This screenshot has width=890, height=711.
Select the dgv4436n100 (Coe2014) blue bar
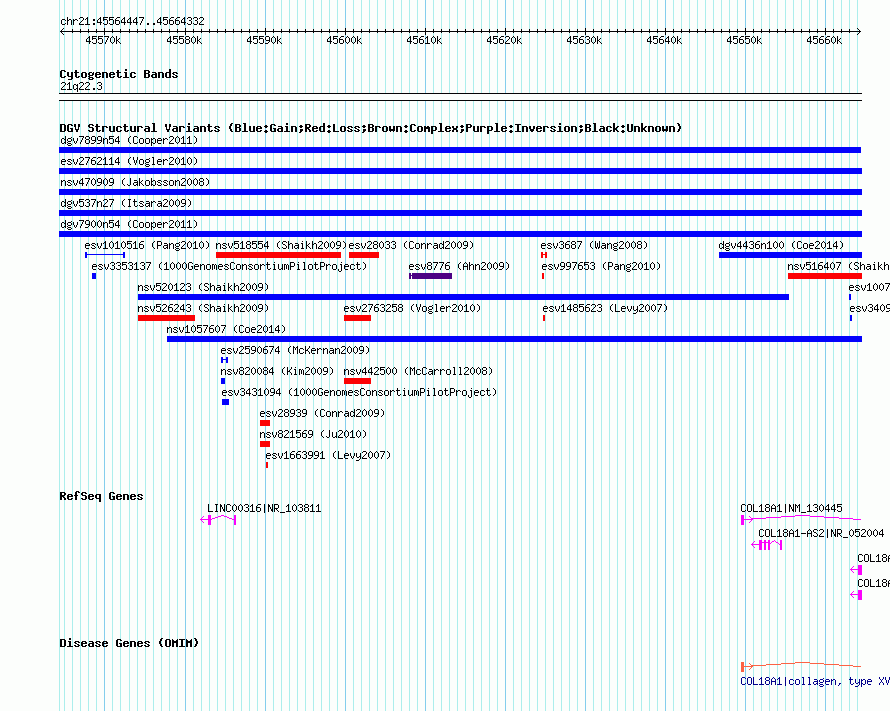(x=790, y=255)
